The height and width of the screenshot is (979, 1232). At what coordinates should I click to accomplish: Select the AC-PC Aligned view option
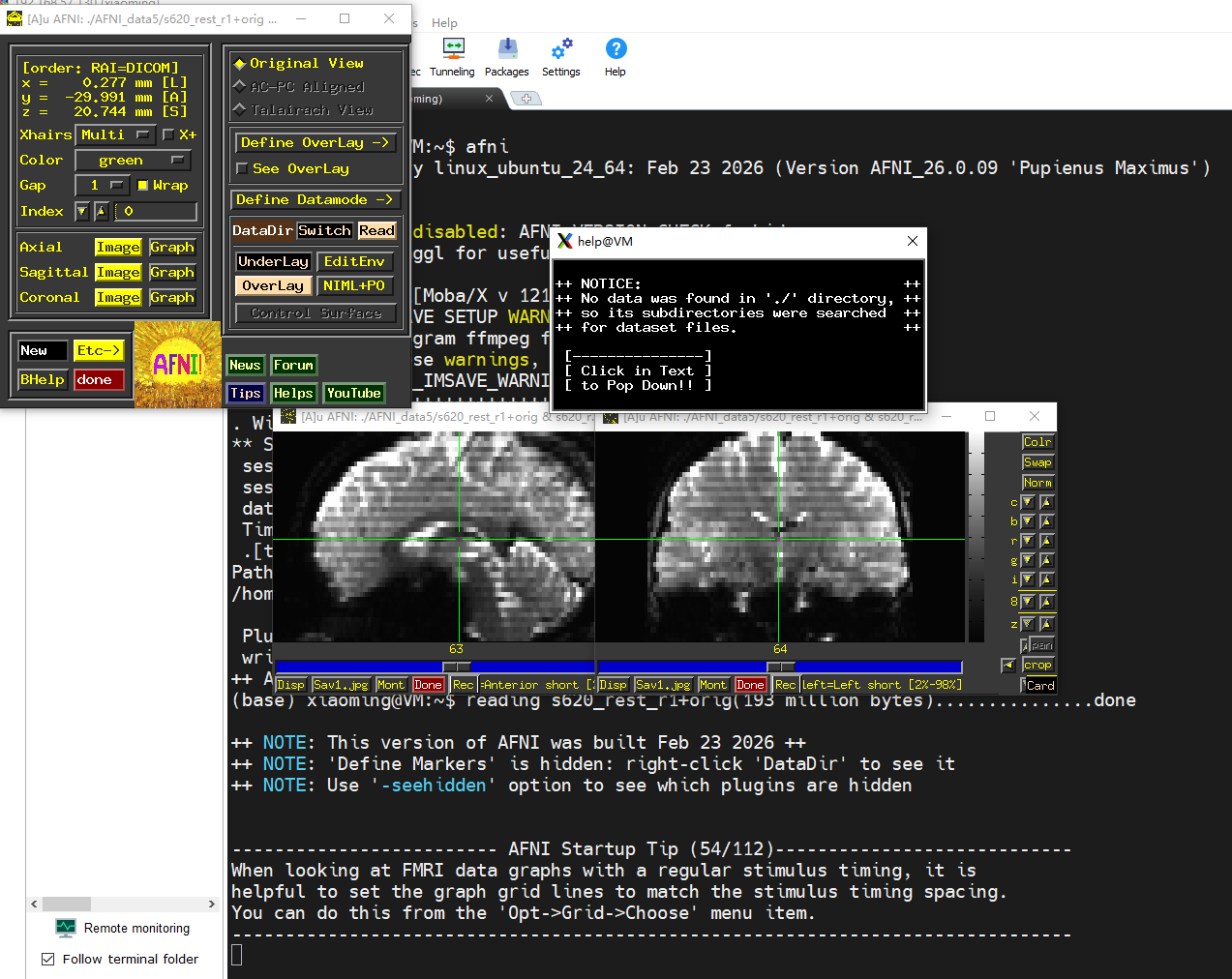tap(299, 87)
